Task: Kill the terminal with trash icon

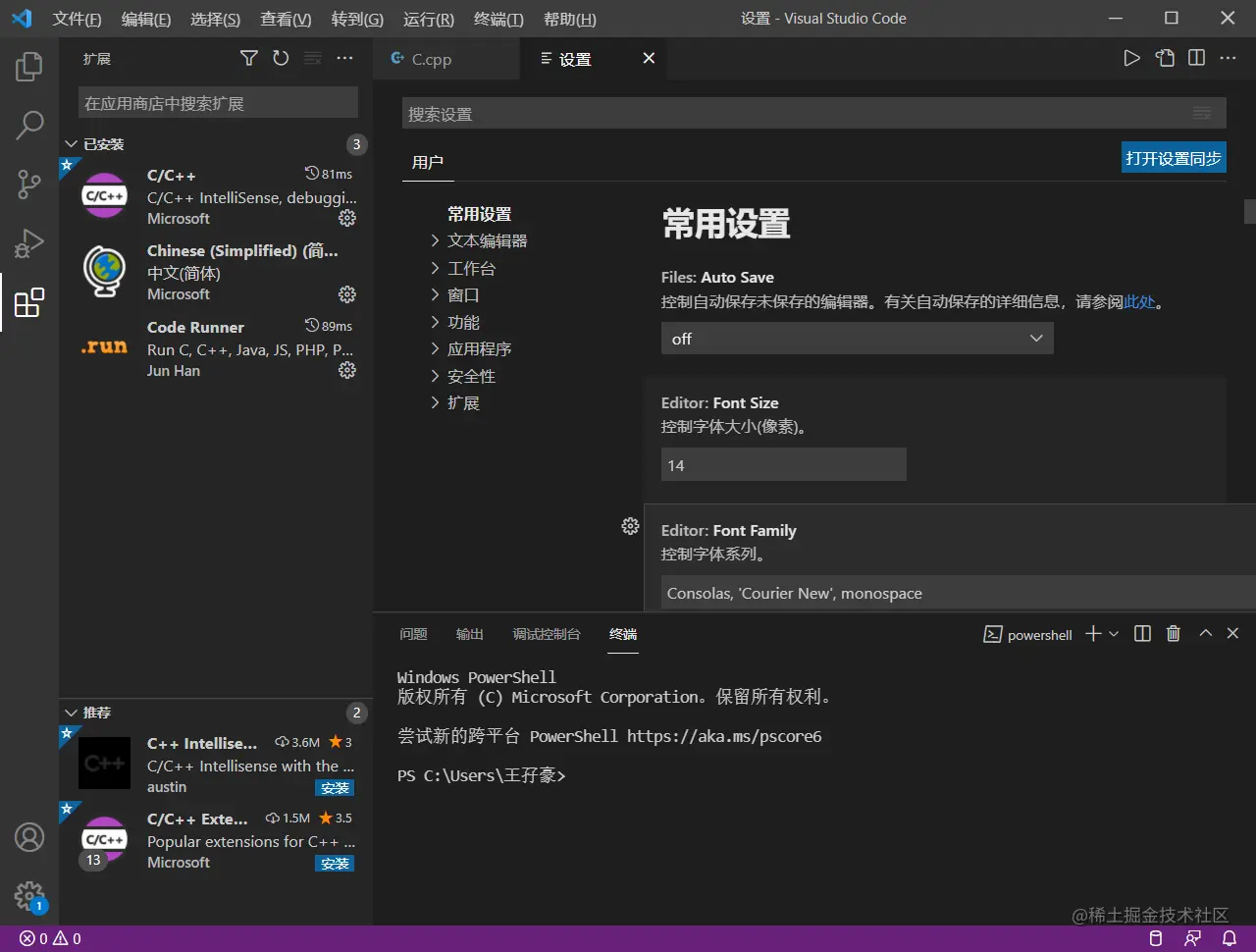Action: [1174, 634]
